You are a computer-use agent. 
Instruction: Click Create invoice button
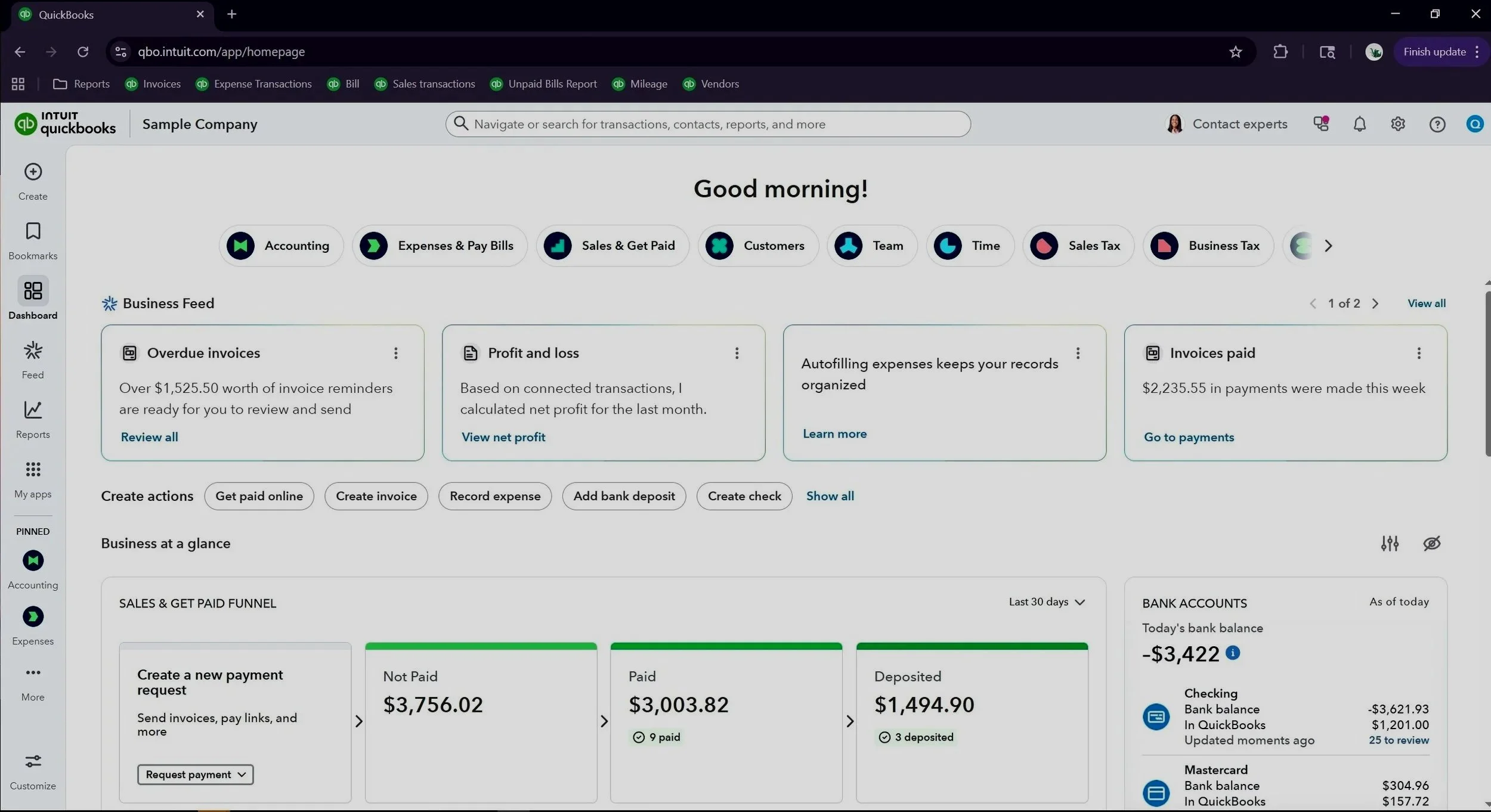point(376,496)
